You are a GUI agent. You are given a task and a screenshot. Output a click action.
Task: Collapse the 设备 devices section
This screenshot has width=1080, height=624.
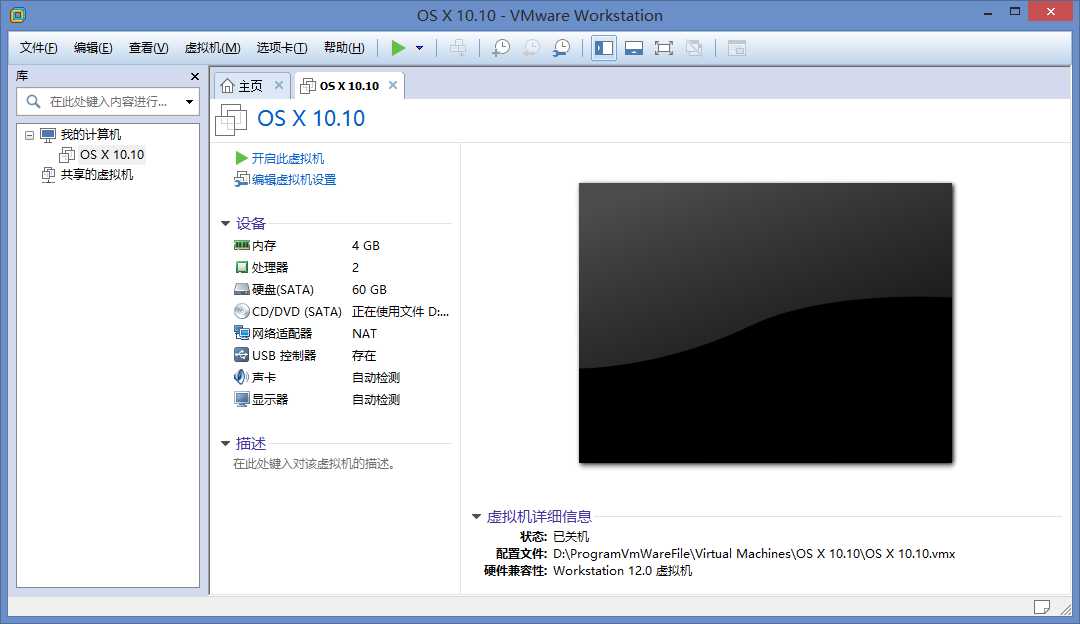pyautogui.click(x=225, y=223)
